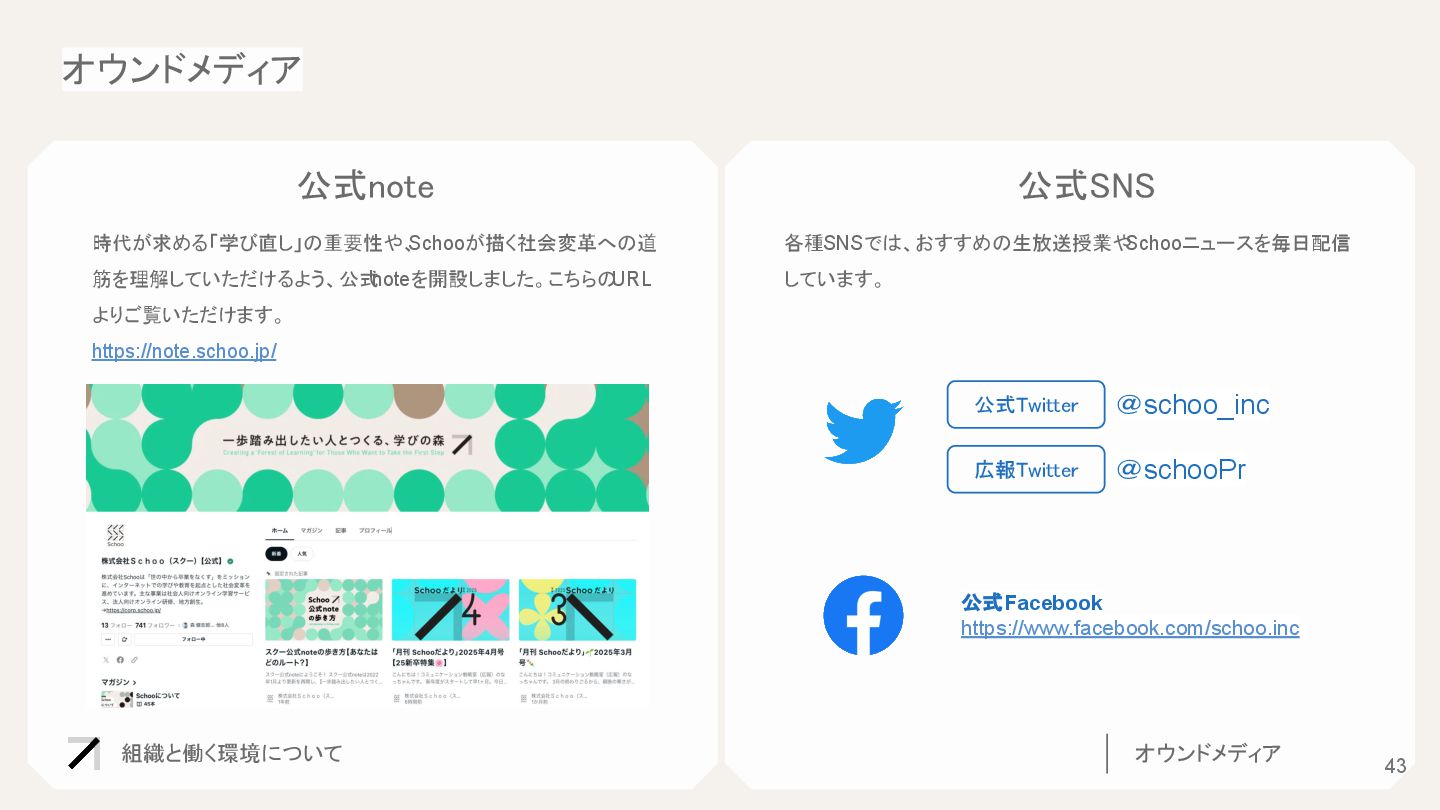The height and width of the screenshot is (810, 1440).
Task: Click the 広報Twitter button
Action: (x=1026, y=469)
